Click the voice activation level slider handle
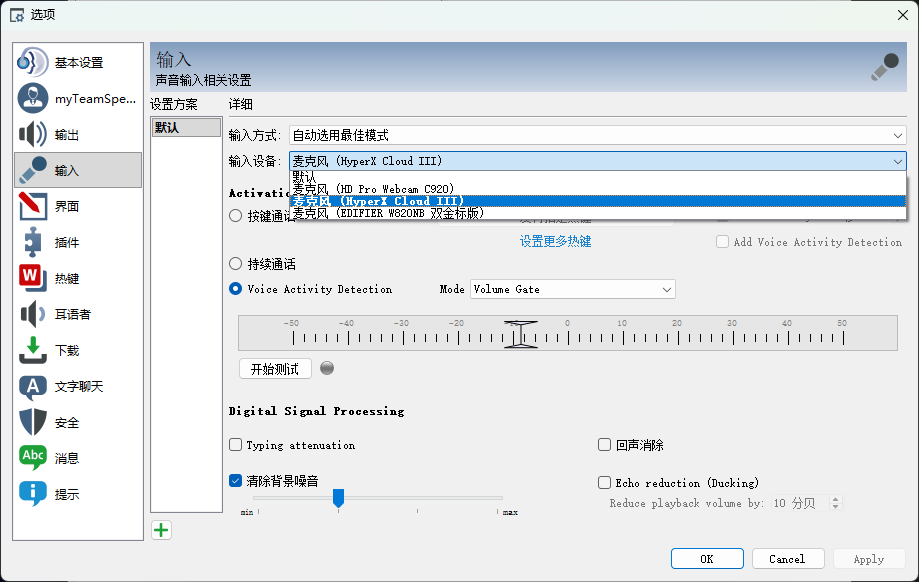 [x=520, y=334]
